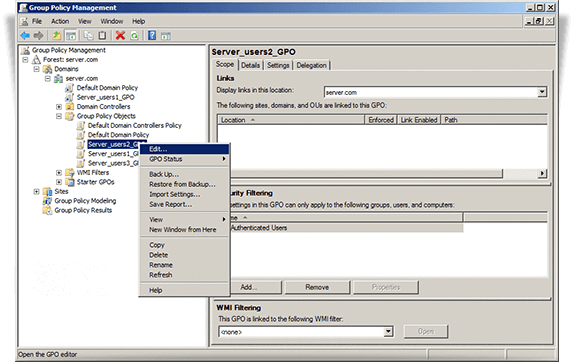Click the green Refresh toolbar icon
The height and width of the screenshot is (362, 574).
click(134, 36)
